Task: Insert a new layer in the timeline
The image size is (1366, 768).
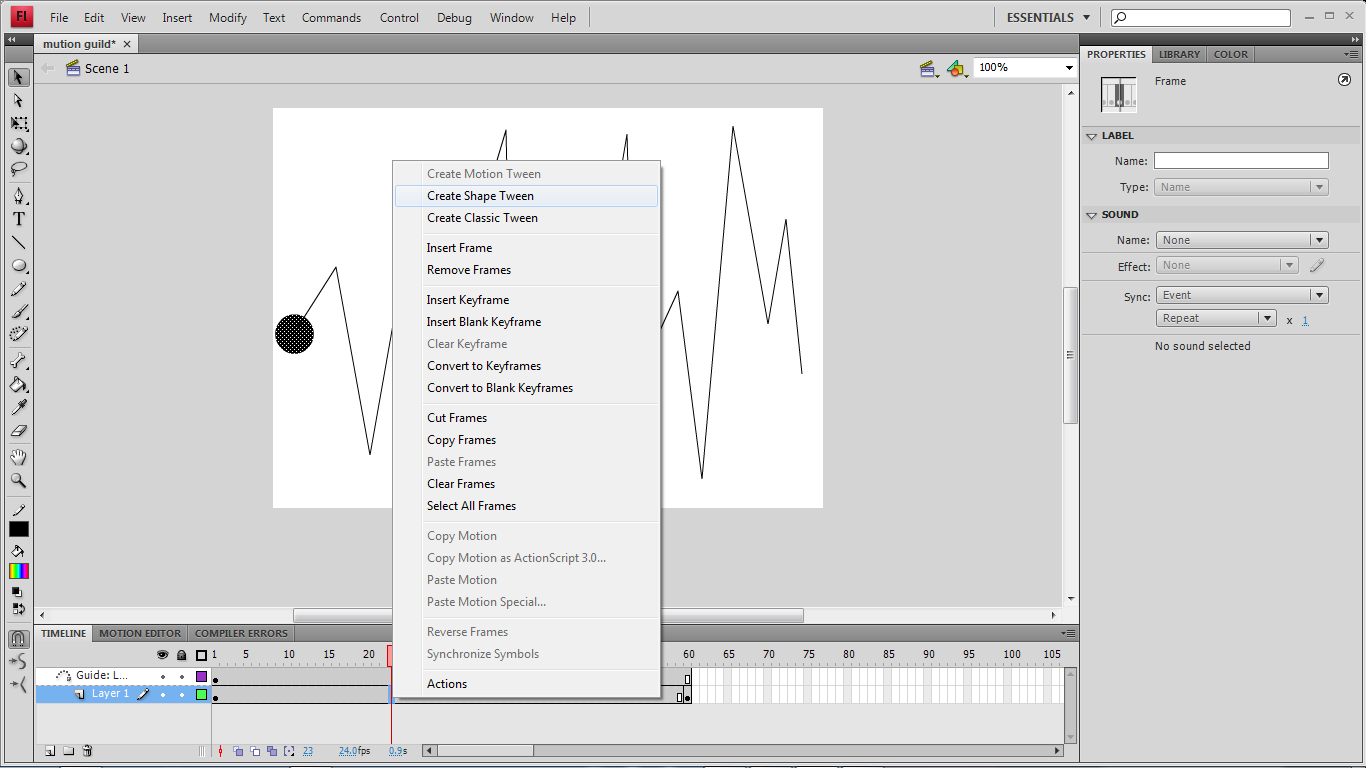Action: click(x=48, y=750)
